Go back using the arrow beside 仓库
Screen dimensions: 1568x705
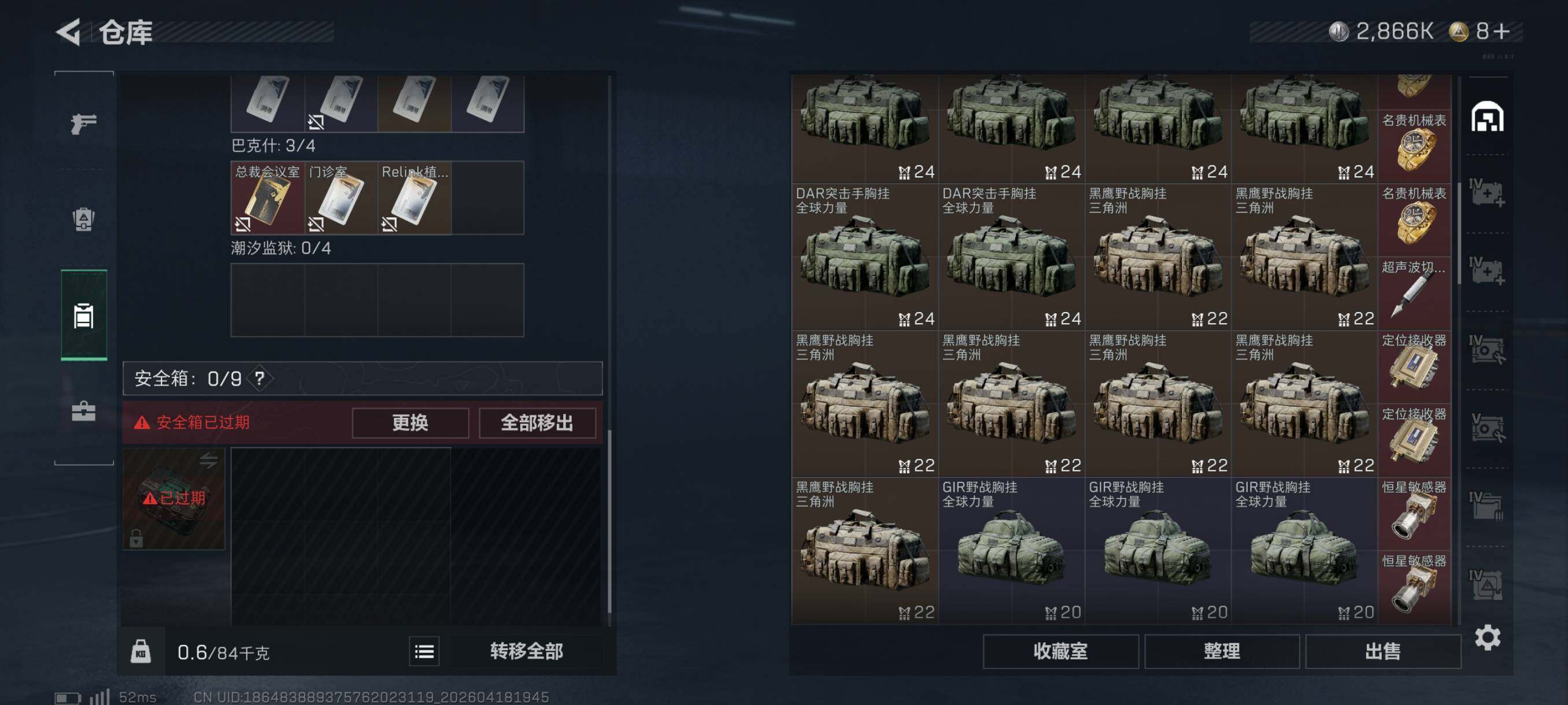[x=69, y=32]
